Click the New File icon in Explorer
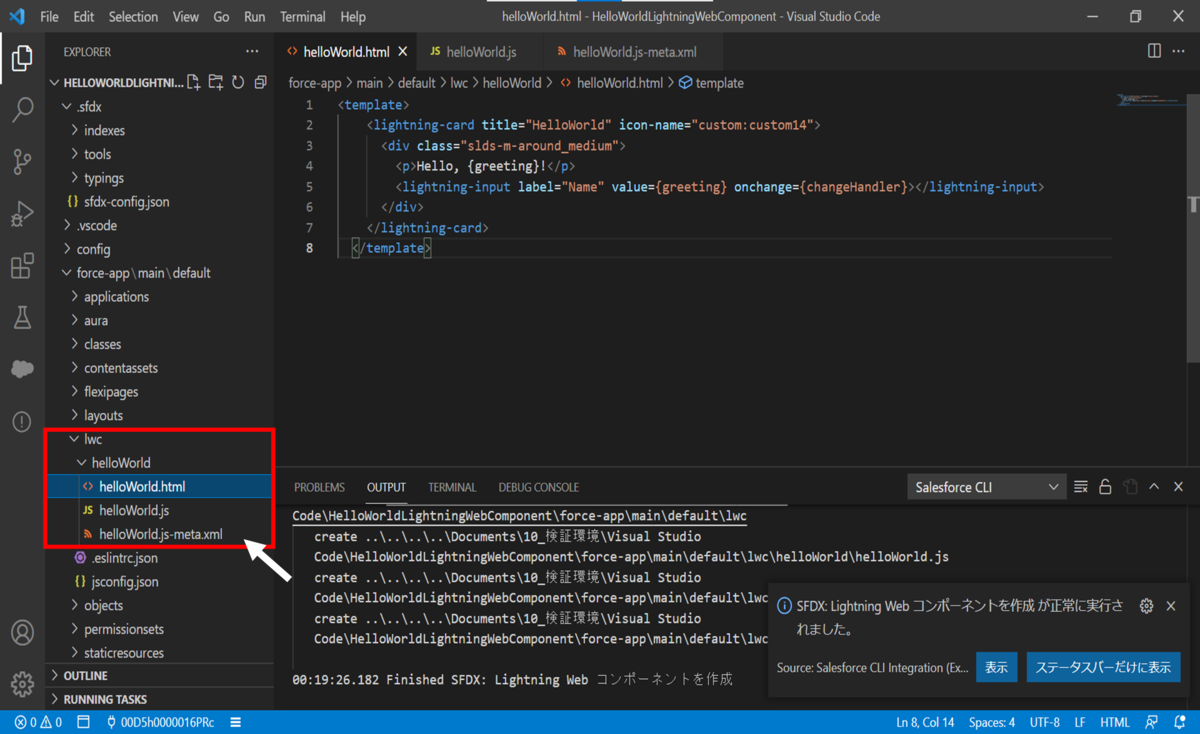1200x734 pixels. click(194, 83)
